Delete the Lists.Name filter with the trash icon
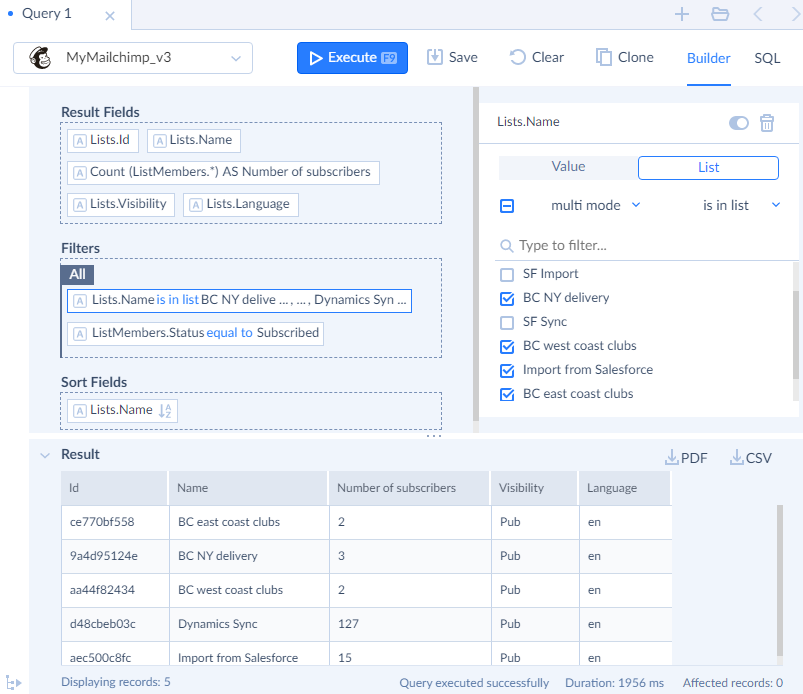Image resolution: width=803 pixels, height=694 pixels. pos(767,122)
